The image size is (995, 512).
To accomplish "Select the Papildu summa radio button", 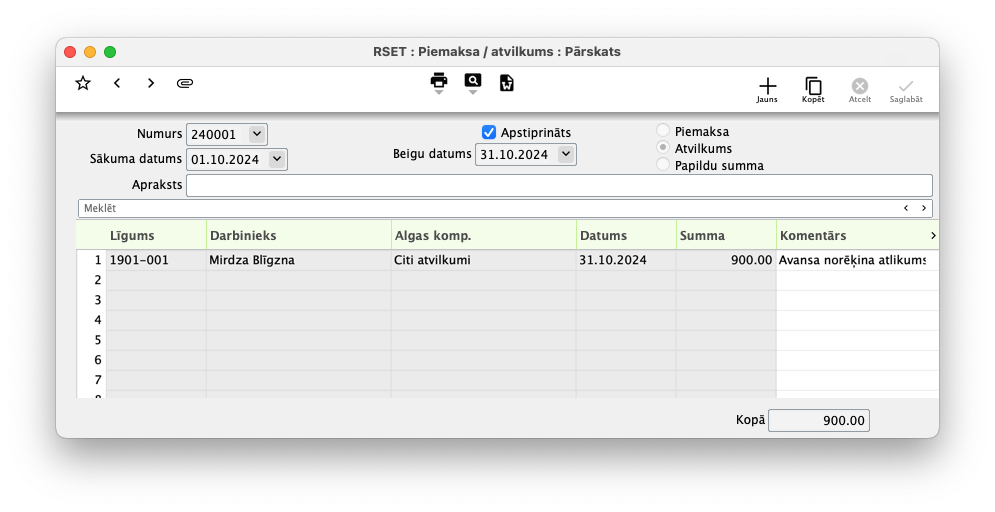I will tap(663, 164).
